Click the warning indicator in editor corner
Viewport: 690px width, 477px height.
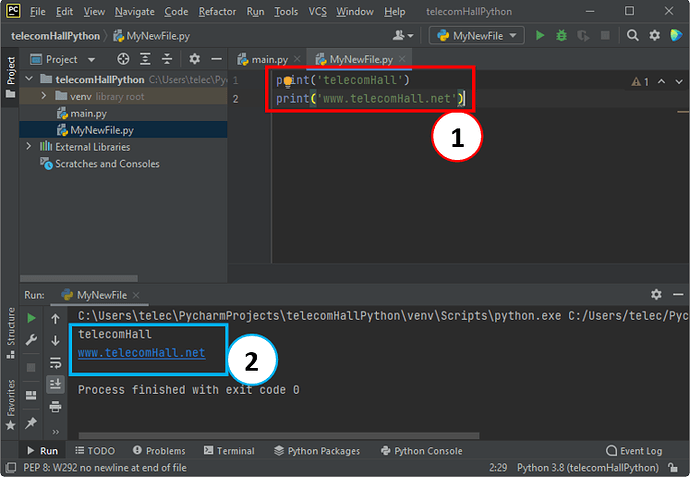point(640,82)
